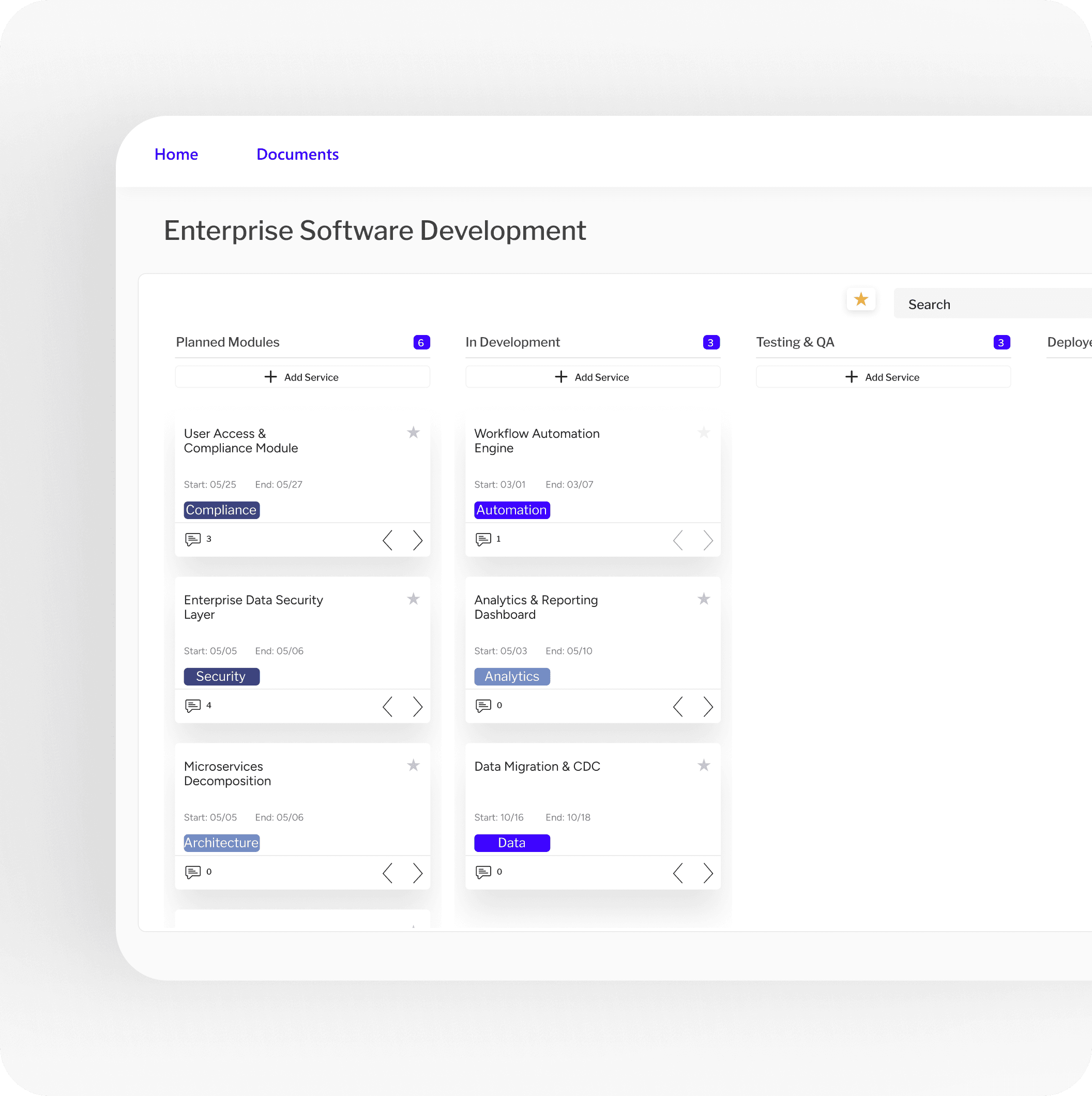
Task: Add Service to Planned Modules column
Action: (302, 377)
